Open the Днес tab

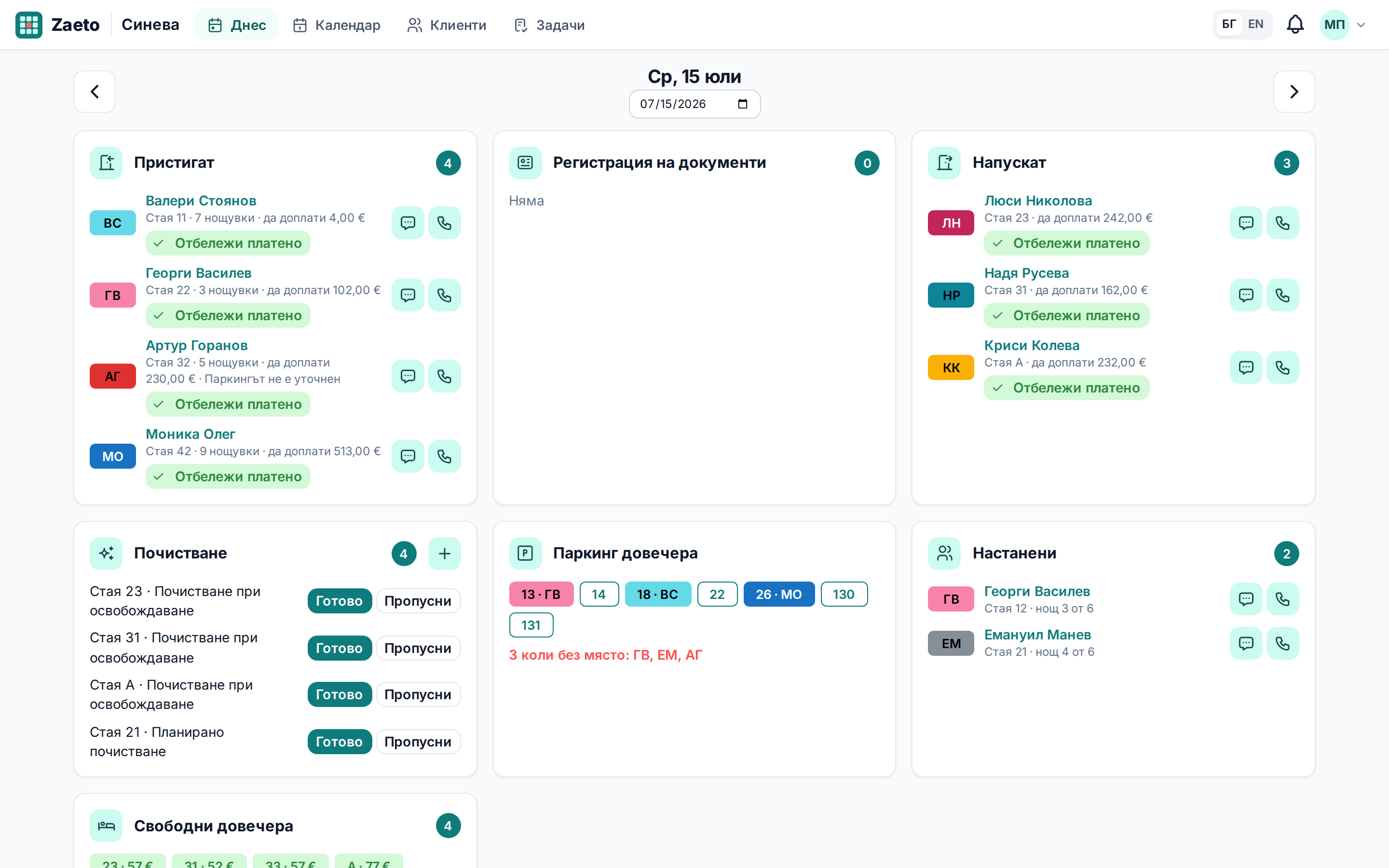click(x=236, y=25)
